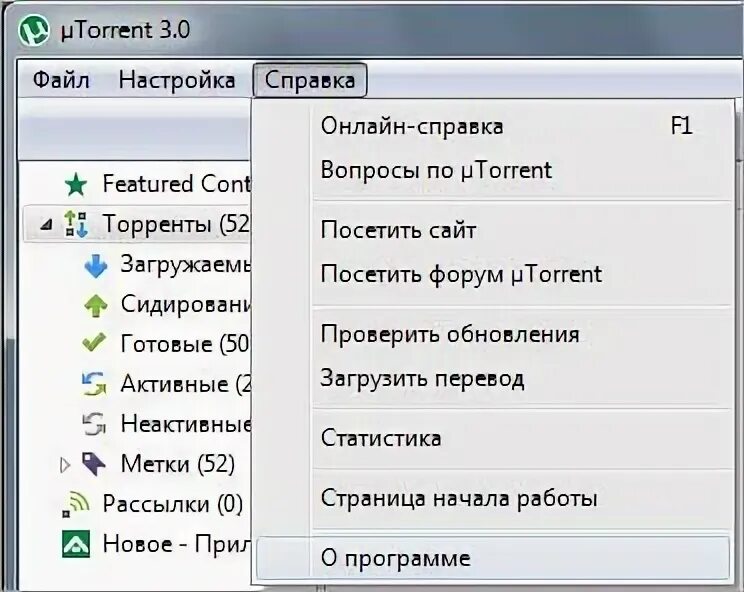Click the Торренты up-down arrows icon
Viewport: 744px width, 592px height.
76,224
